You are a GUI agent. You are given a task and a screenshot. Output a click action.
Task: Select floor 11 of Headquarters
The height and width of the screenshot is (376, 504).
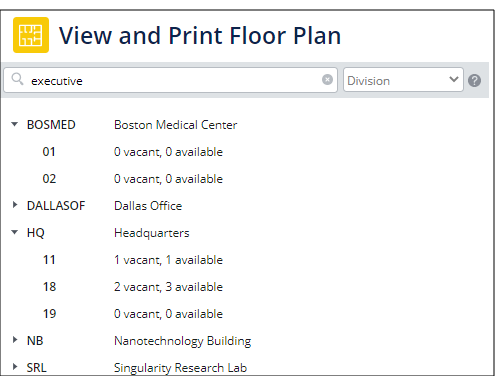[247, 260]
